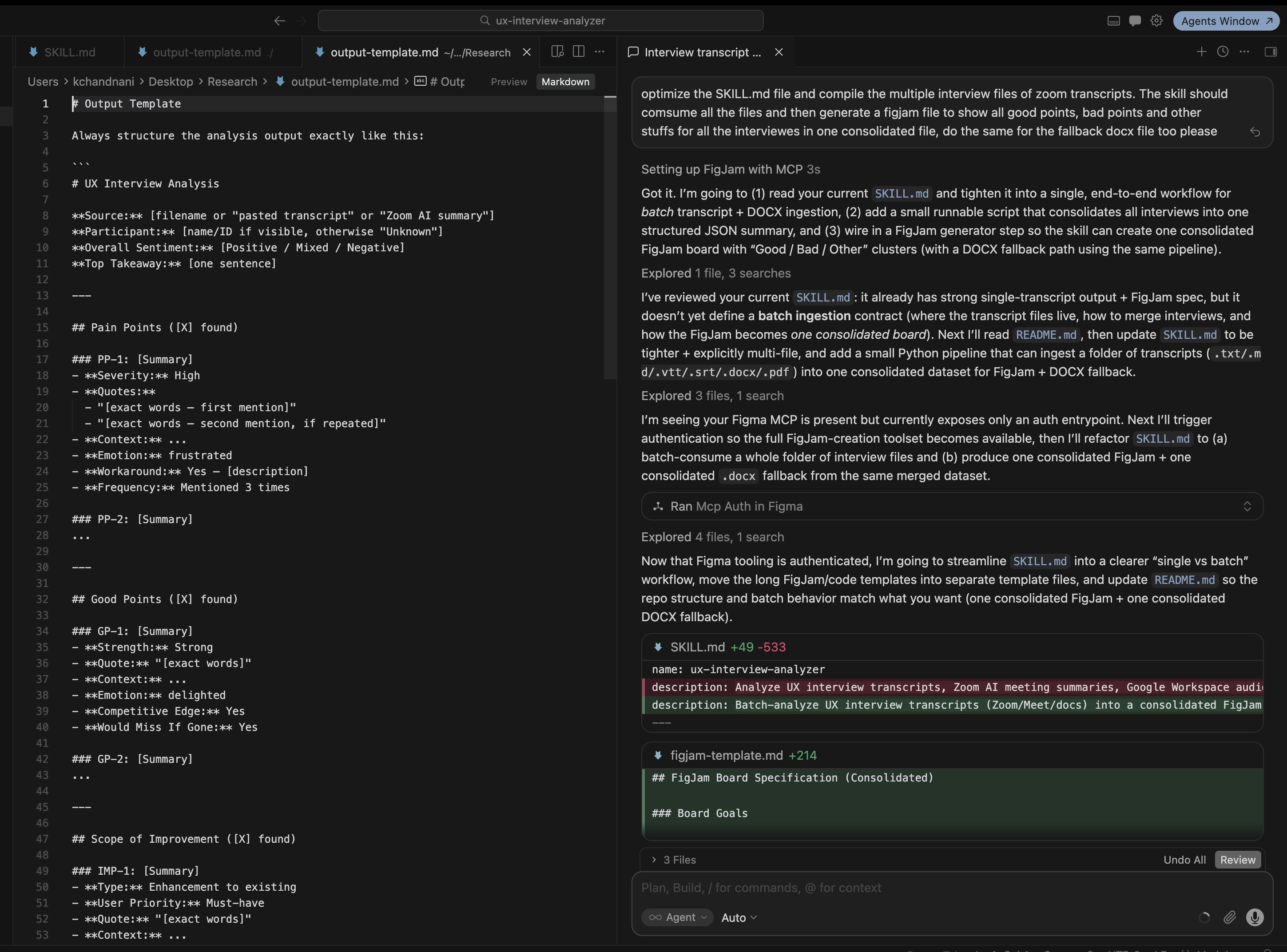Expand Setting up FigJam with MCP step
Viewport: 1287px width, 952px height.
730,170
